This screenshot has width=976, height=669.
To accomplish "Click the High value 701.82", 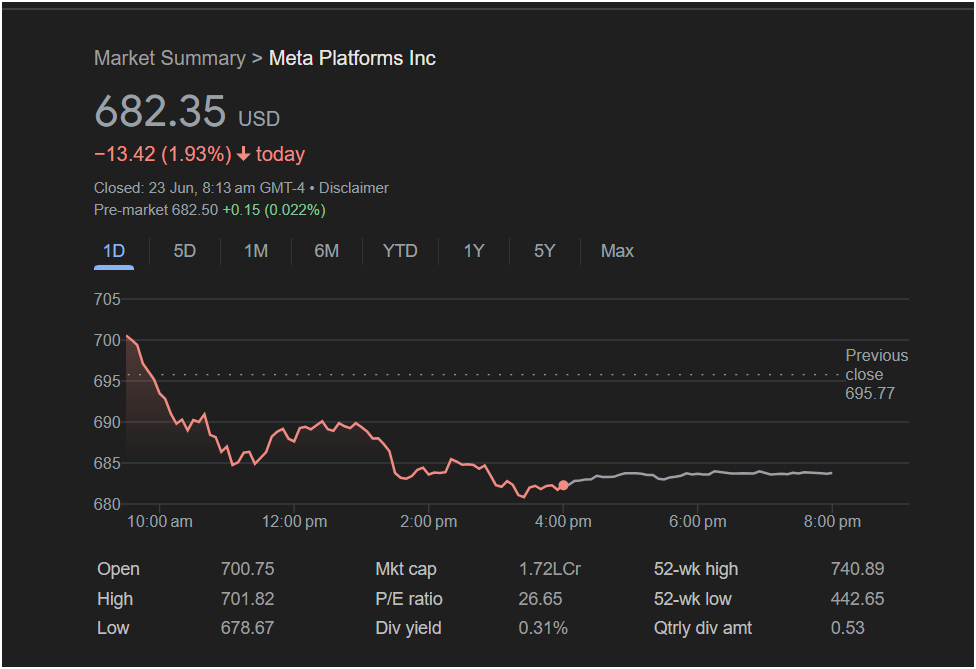I will (247, 599).
